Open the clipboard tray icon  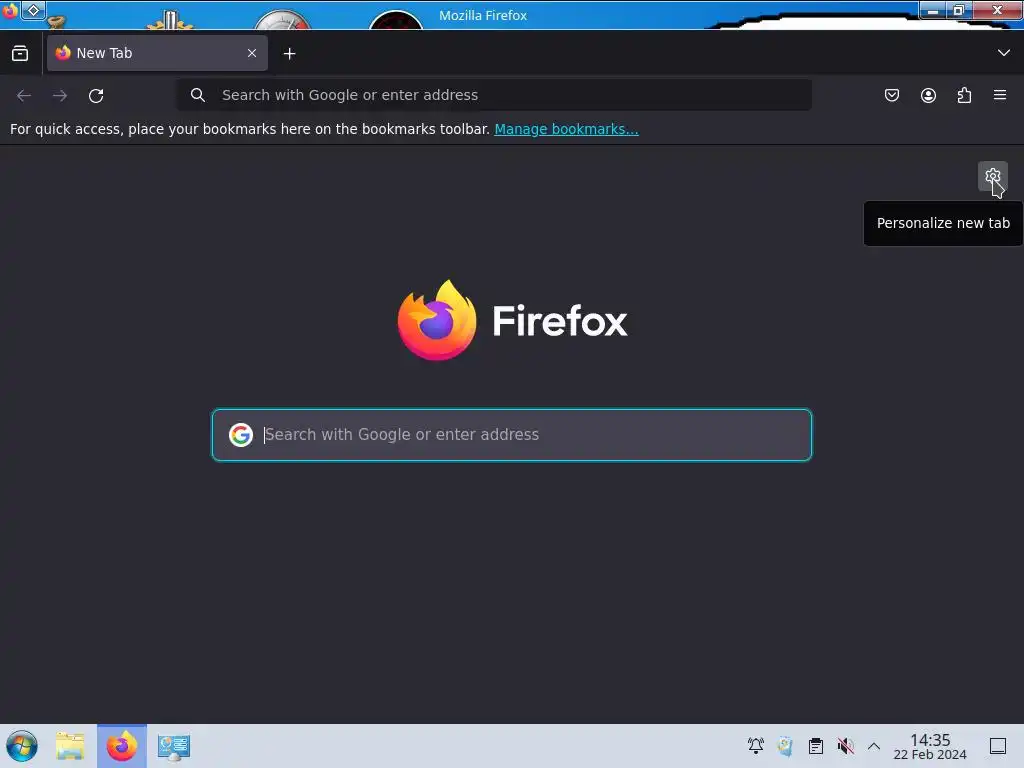pos(816,746)
